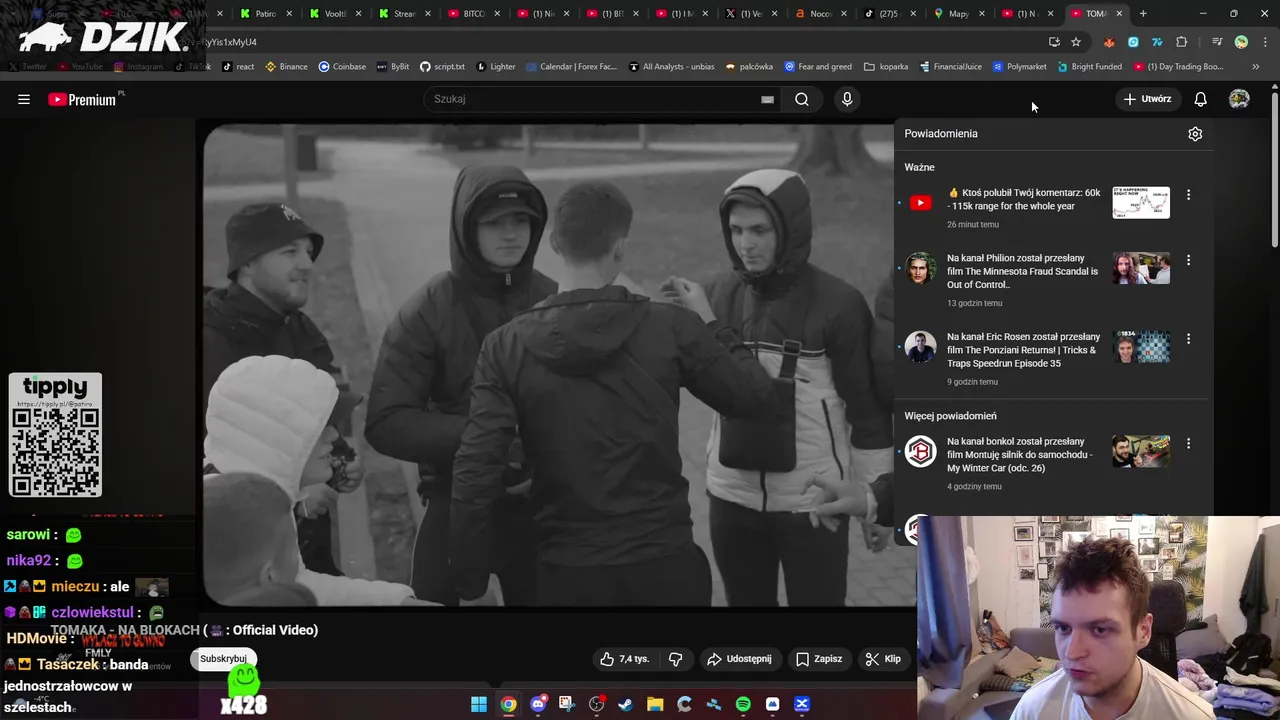This screenshot has width=1280, height=720.
Task: Open the FinancialJuice bookmark
Action: pos(950,67)
